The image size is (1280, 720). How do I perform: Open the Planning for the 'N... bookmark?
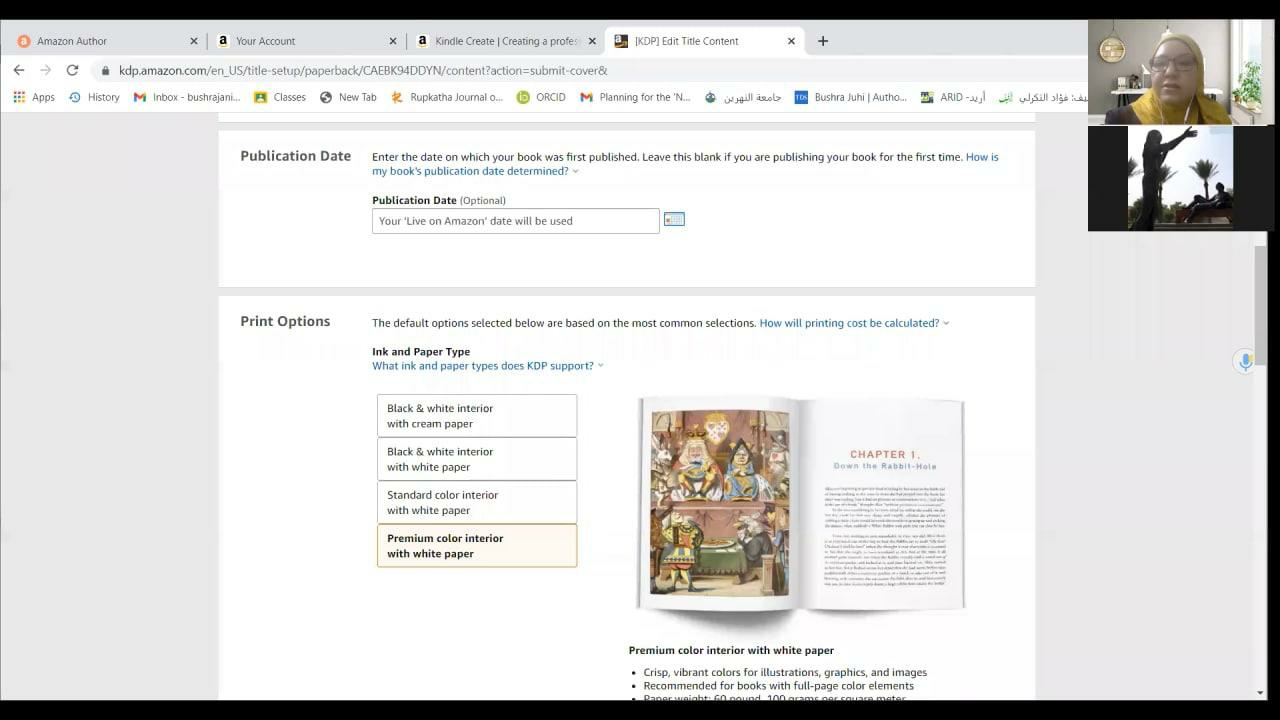(635, 97)
